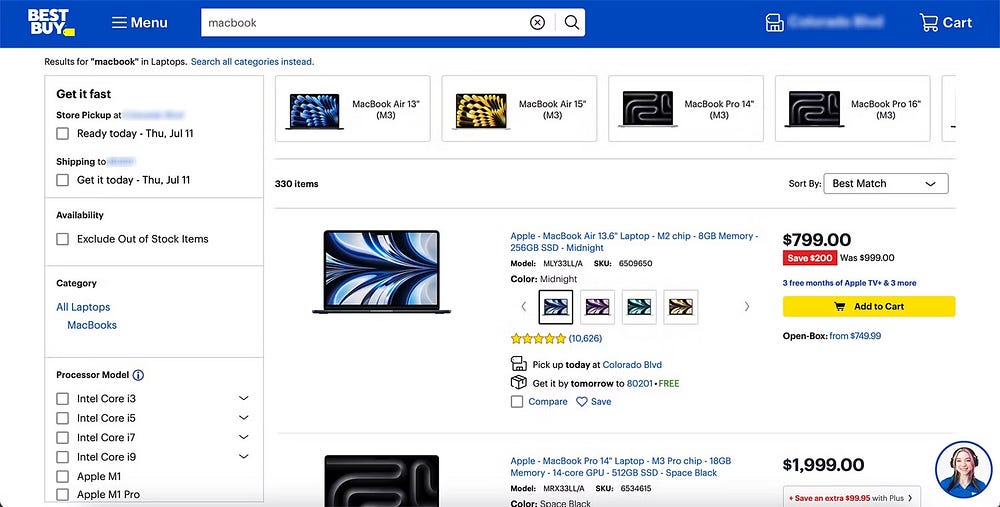The width and height of the screenshot is (1000, 507).
Task: Open MacBook Pro Space Black image
Action: (x=381, y=480)
